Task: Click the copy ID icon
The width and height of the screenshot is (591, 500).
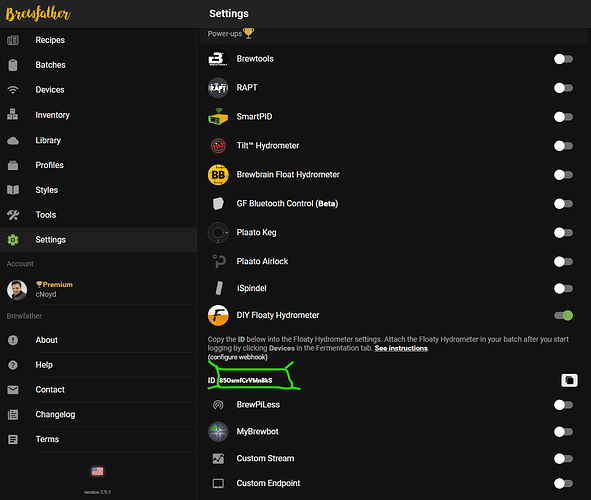Action: [x=569, y=380]
